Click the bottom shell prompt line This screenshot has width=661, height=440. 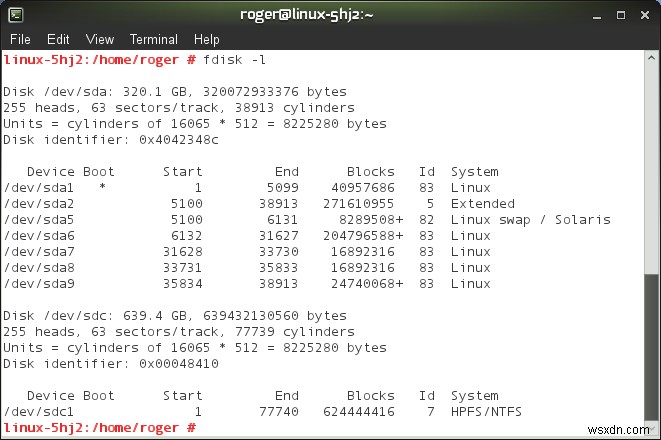tap(99, 427)
